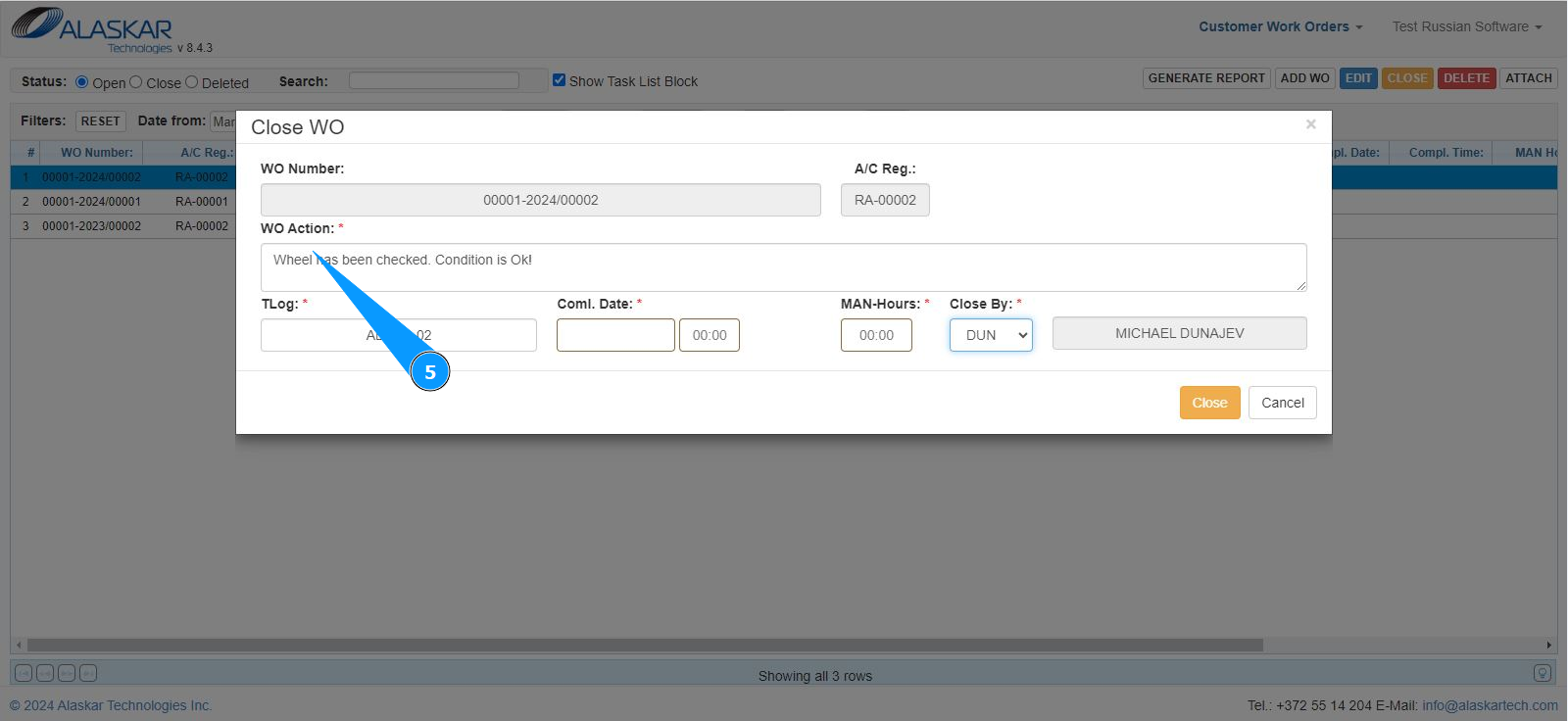Viewport: 1568px width, 721px height.
Task: Click the MICHAEL DUNAJEV name field
Action: [1179, 333]
